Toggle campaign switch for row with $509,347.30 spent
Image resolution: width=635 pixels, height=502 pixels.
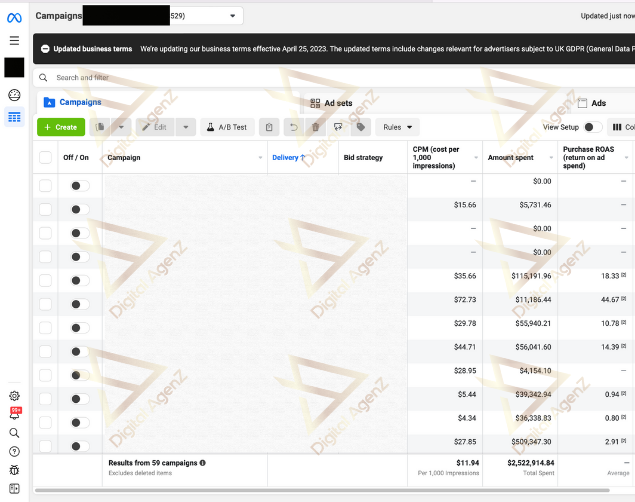[79, 446]
